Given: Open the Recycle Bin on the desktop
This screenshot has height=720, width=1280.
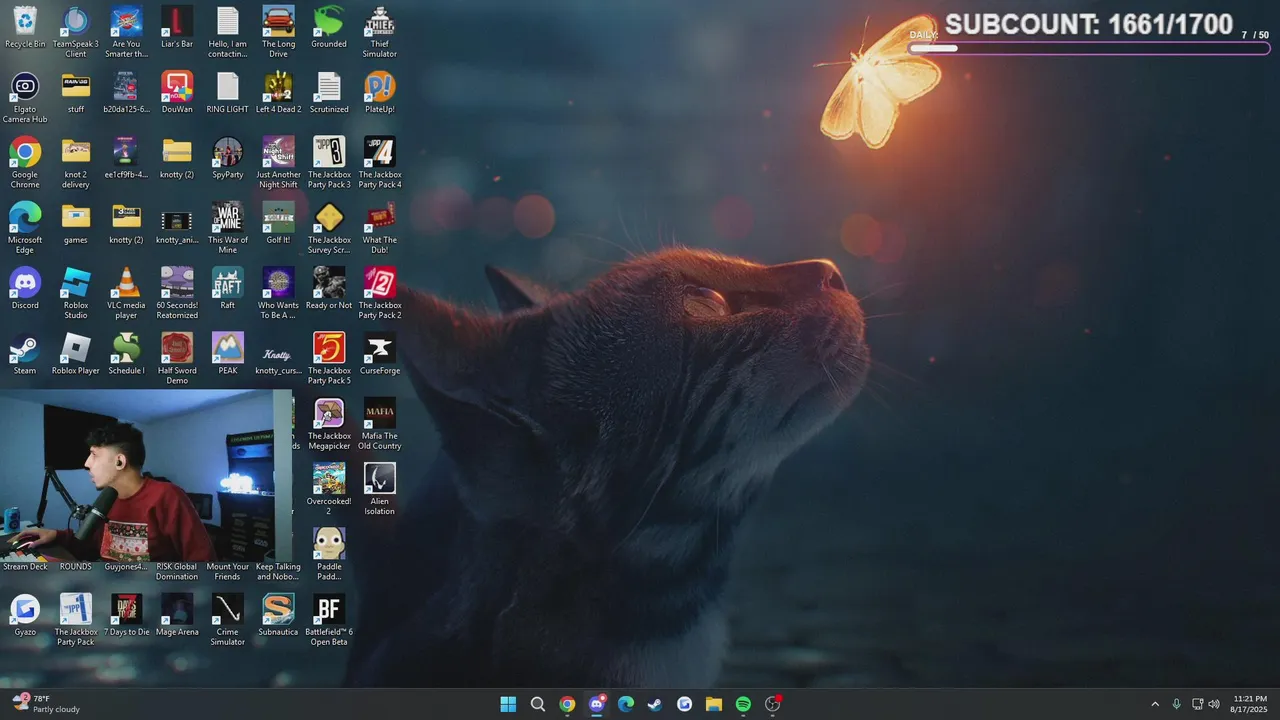Looking at the screenshot, I should pos(25,27).
